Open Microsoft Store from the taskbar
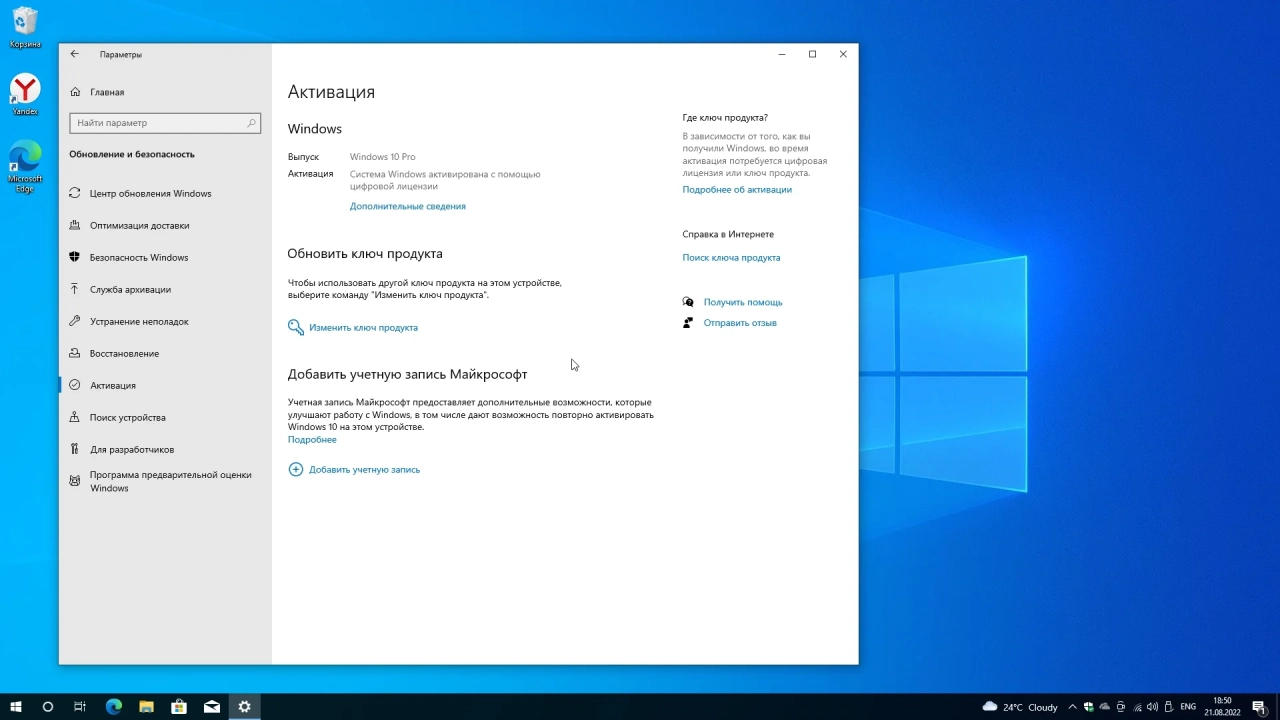Viewport: 1280px width, 720px height. click(x=179, y=707)
